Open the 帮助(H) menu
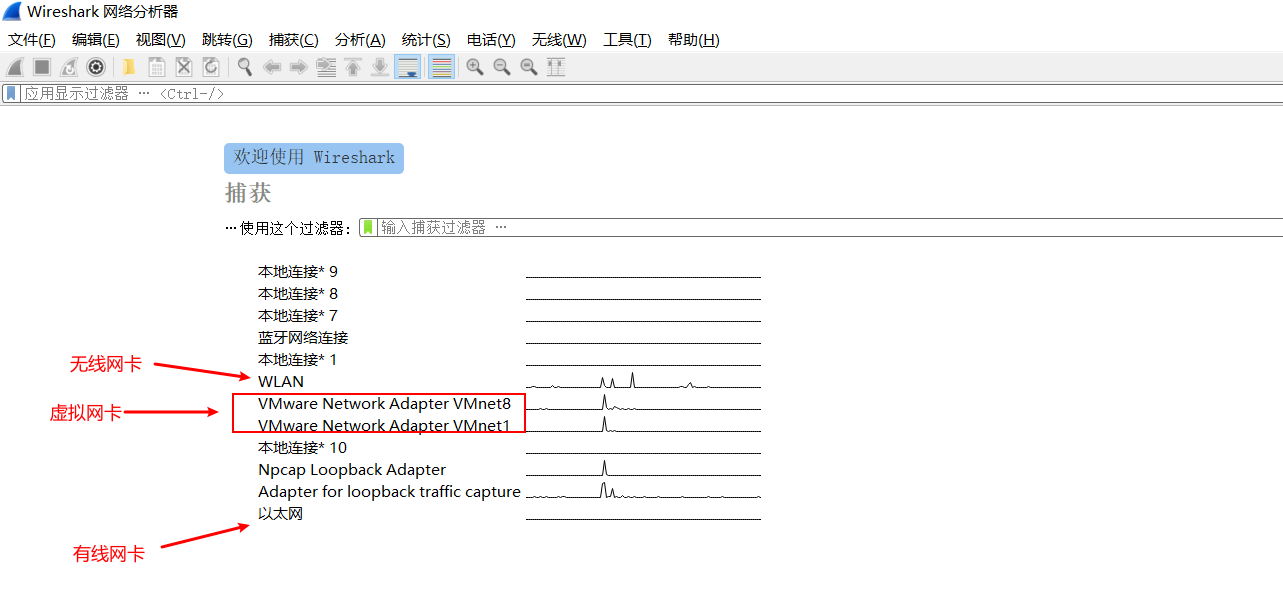The height and width of the screenshot is (595, 1283). pyautogui.click(x=694, y=40)
